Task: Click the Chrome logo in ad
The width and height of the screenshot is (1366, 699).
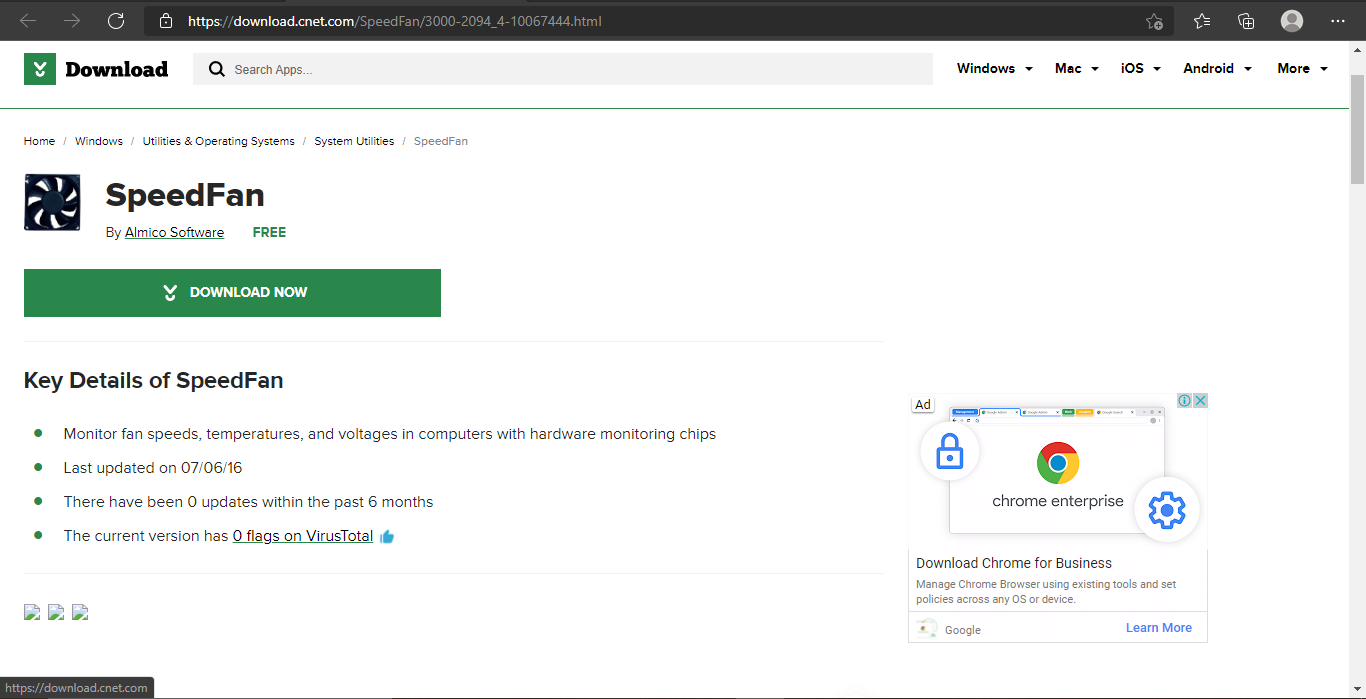Action: coord(1058,464)
